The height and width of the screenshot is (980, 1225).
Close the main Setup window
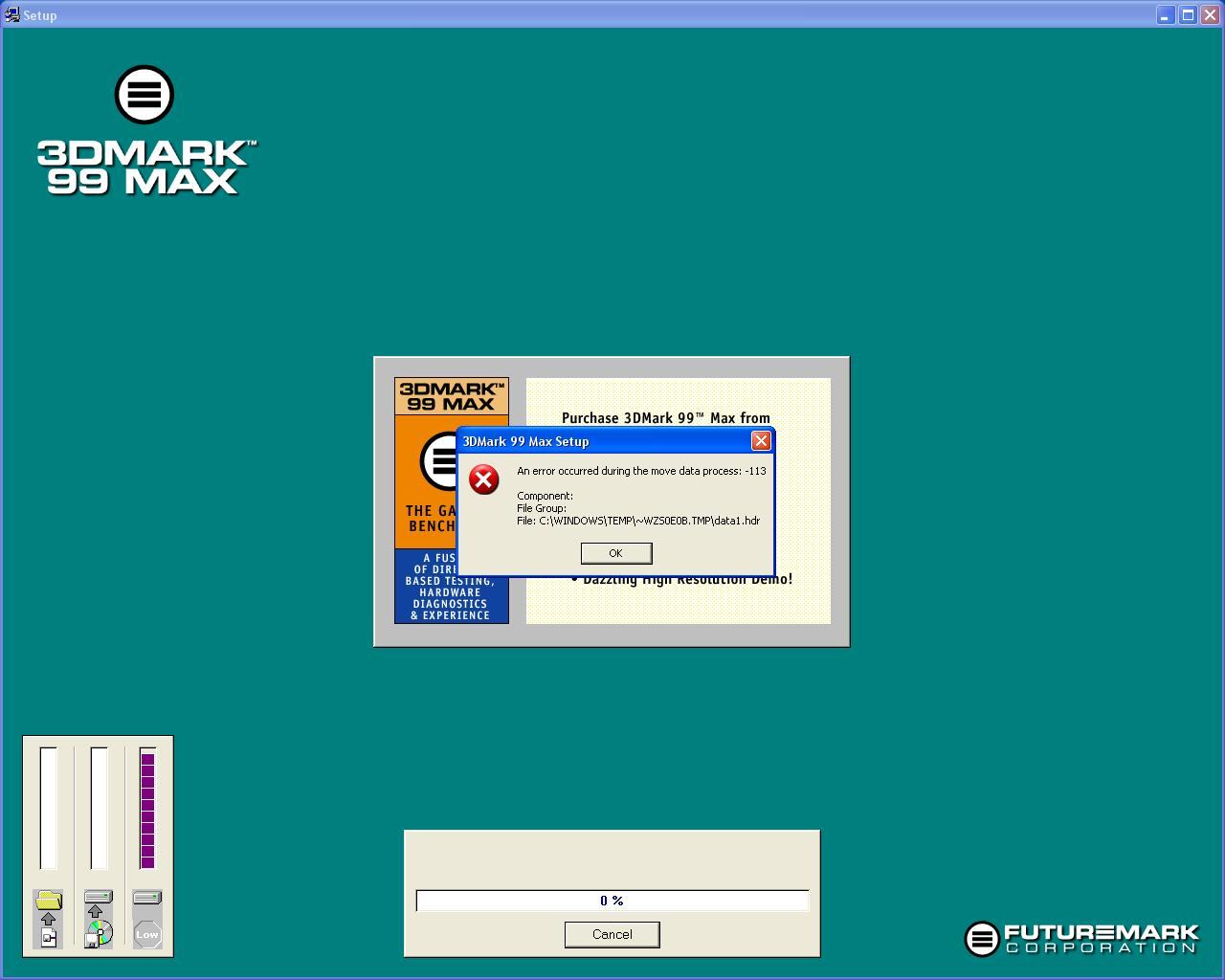click(1210, 15)
